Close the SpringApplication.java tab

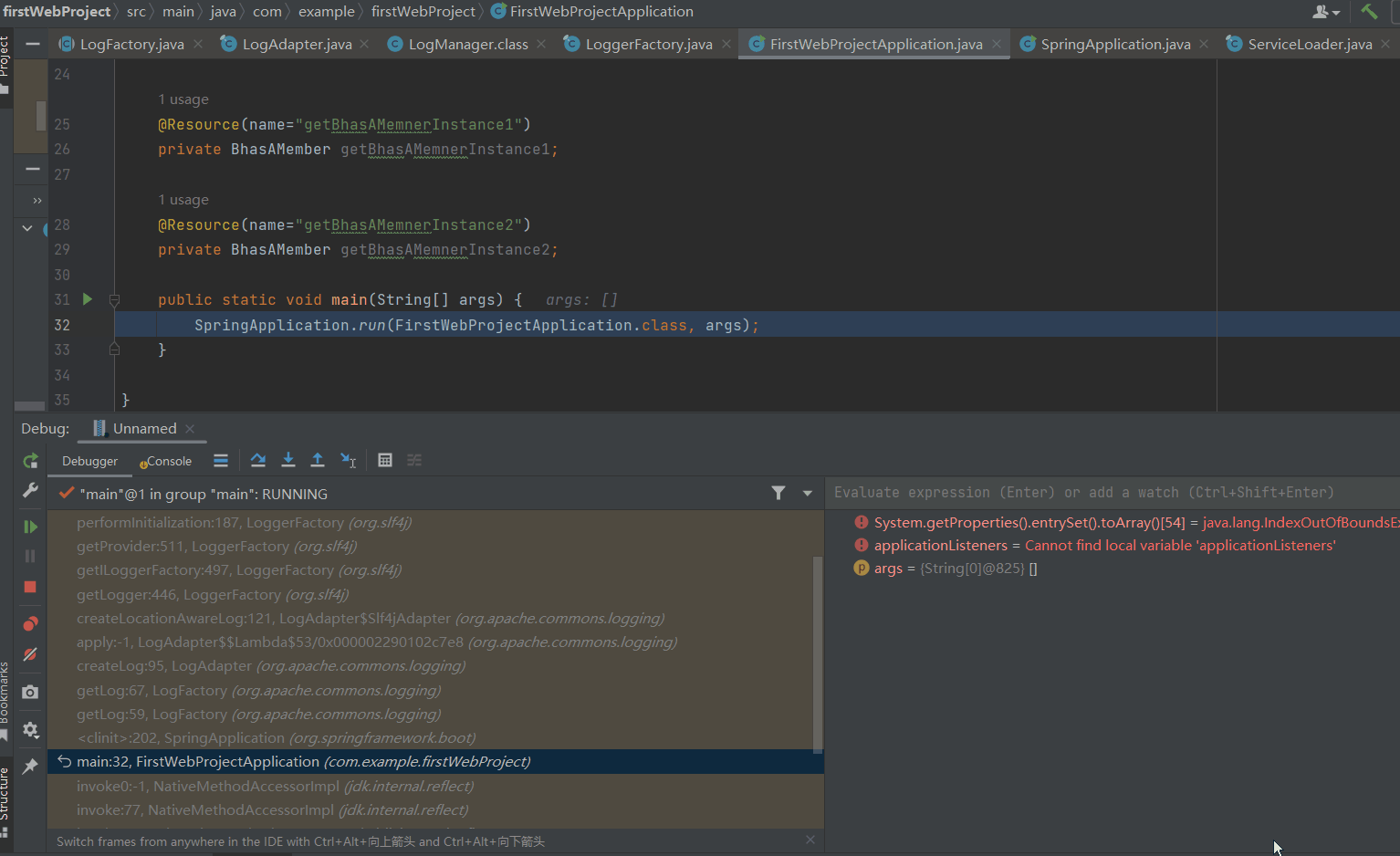(x=1204, y=44)
